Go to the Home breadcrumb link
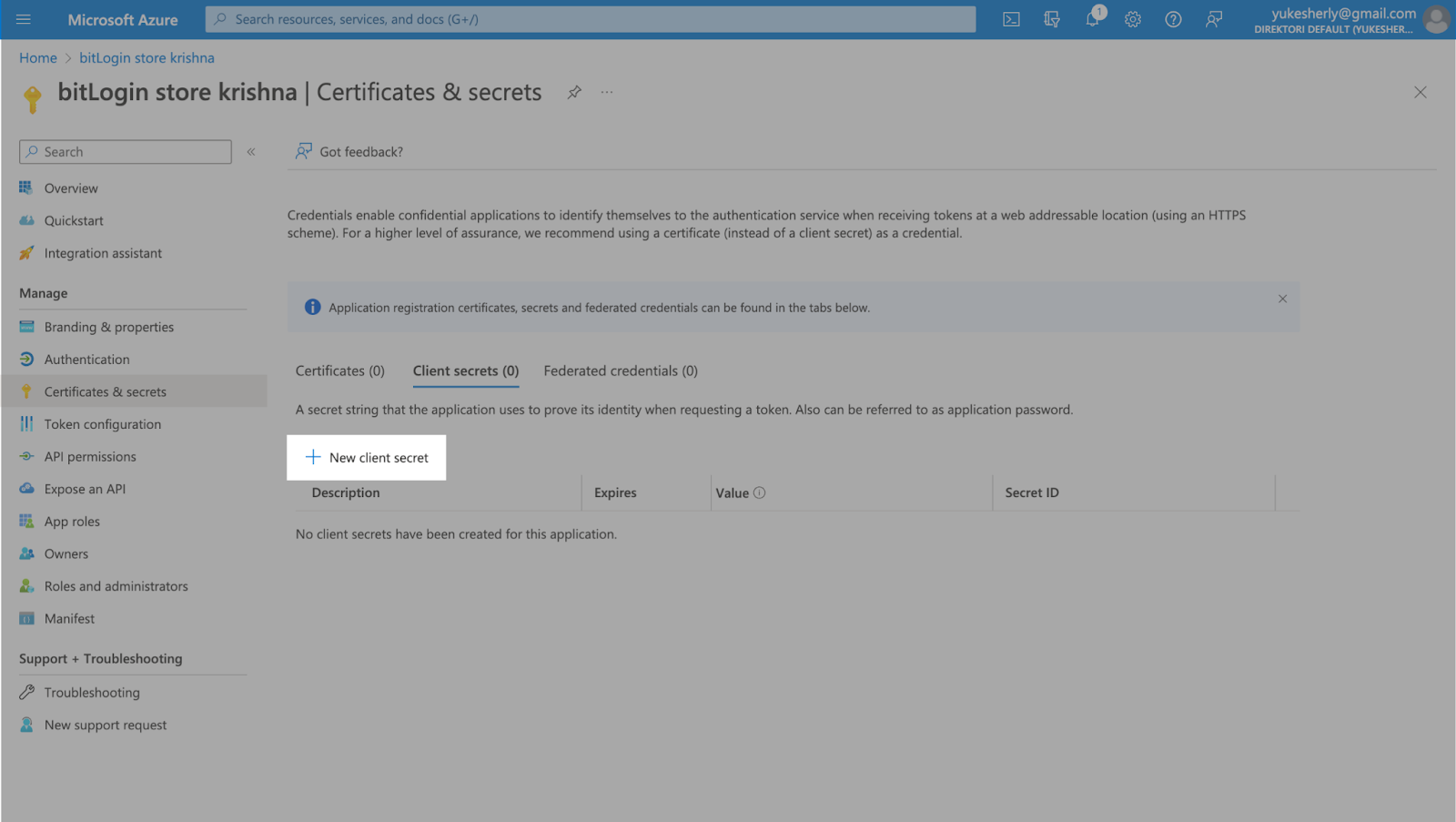The image size is (1456, 822). click(38, 57)
